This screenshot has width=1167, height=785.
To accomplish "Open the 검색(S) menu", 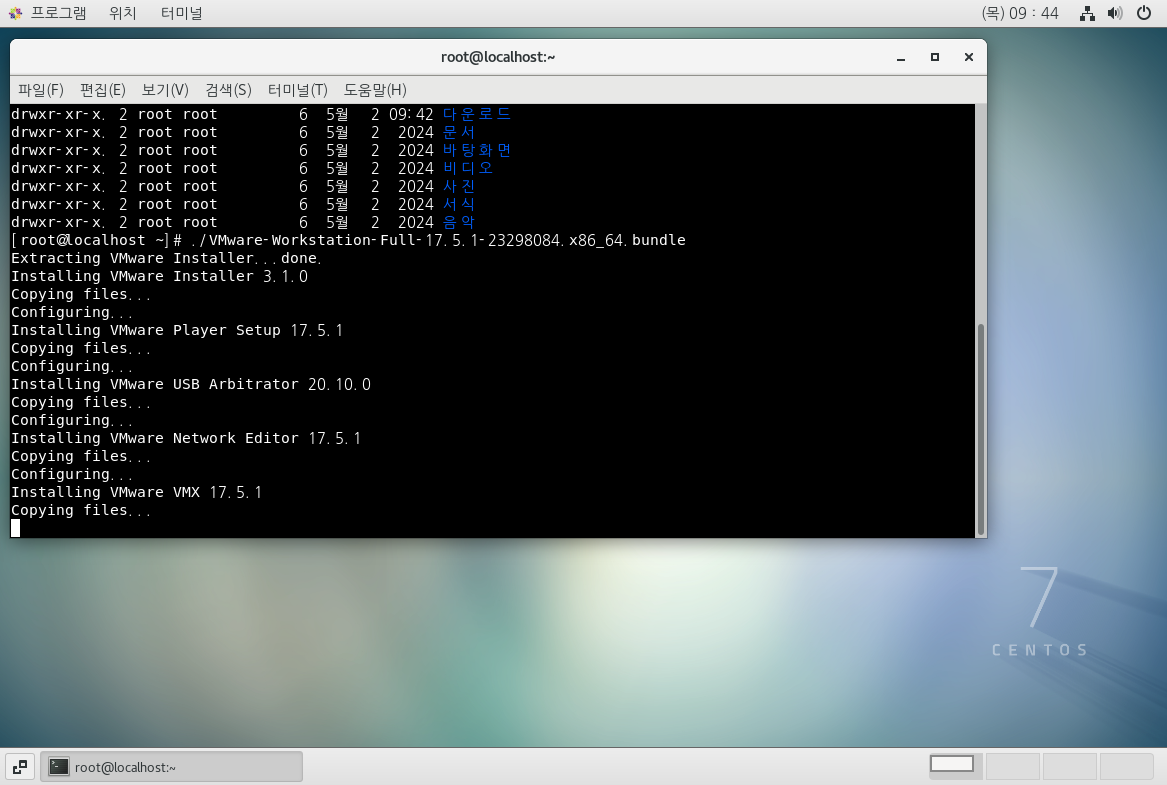I will 228,90.
